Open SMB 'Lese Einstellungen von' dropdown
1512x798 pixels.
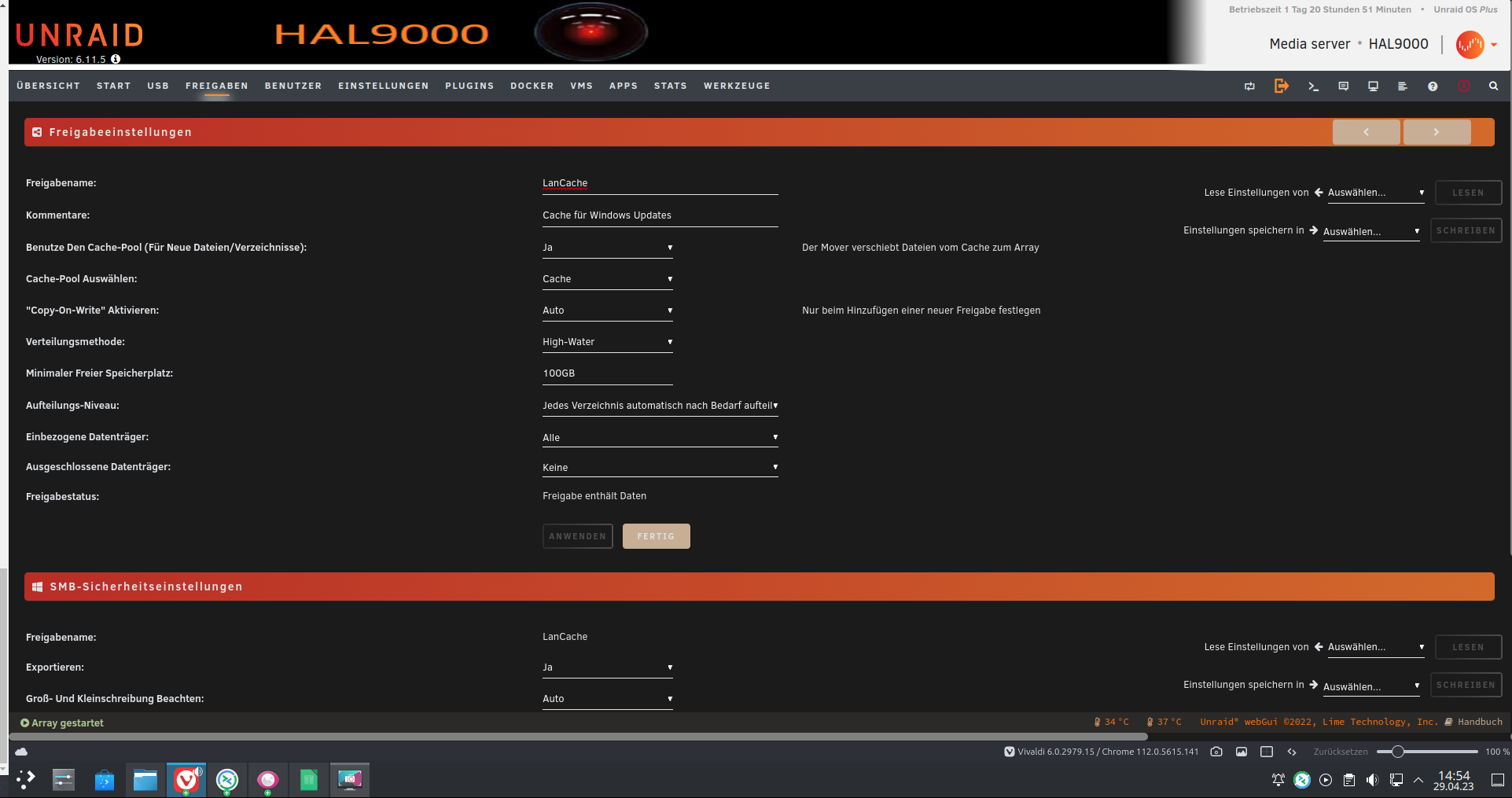[1376, 647]
